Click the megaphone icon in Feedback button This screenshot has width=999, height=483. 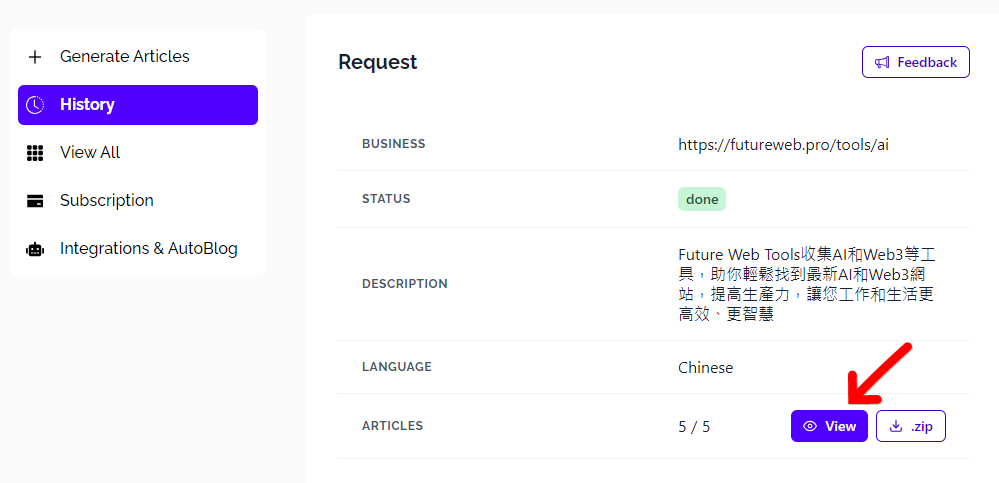[882, 62]
